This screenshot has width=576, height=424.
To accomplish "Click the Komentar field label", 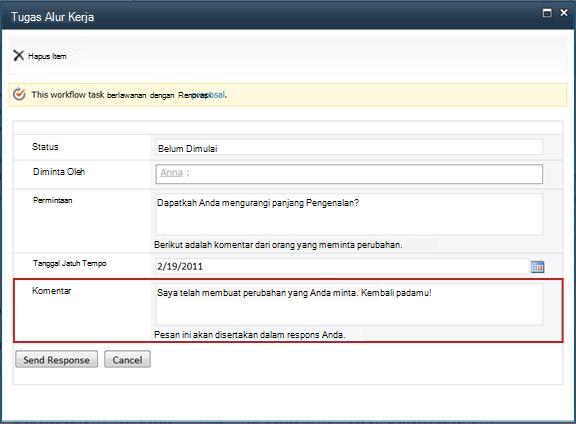I will (51, 291).
